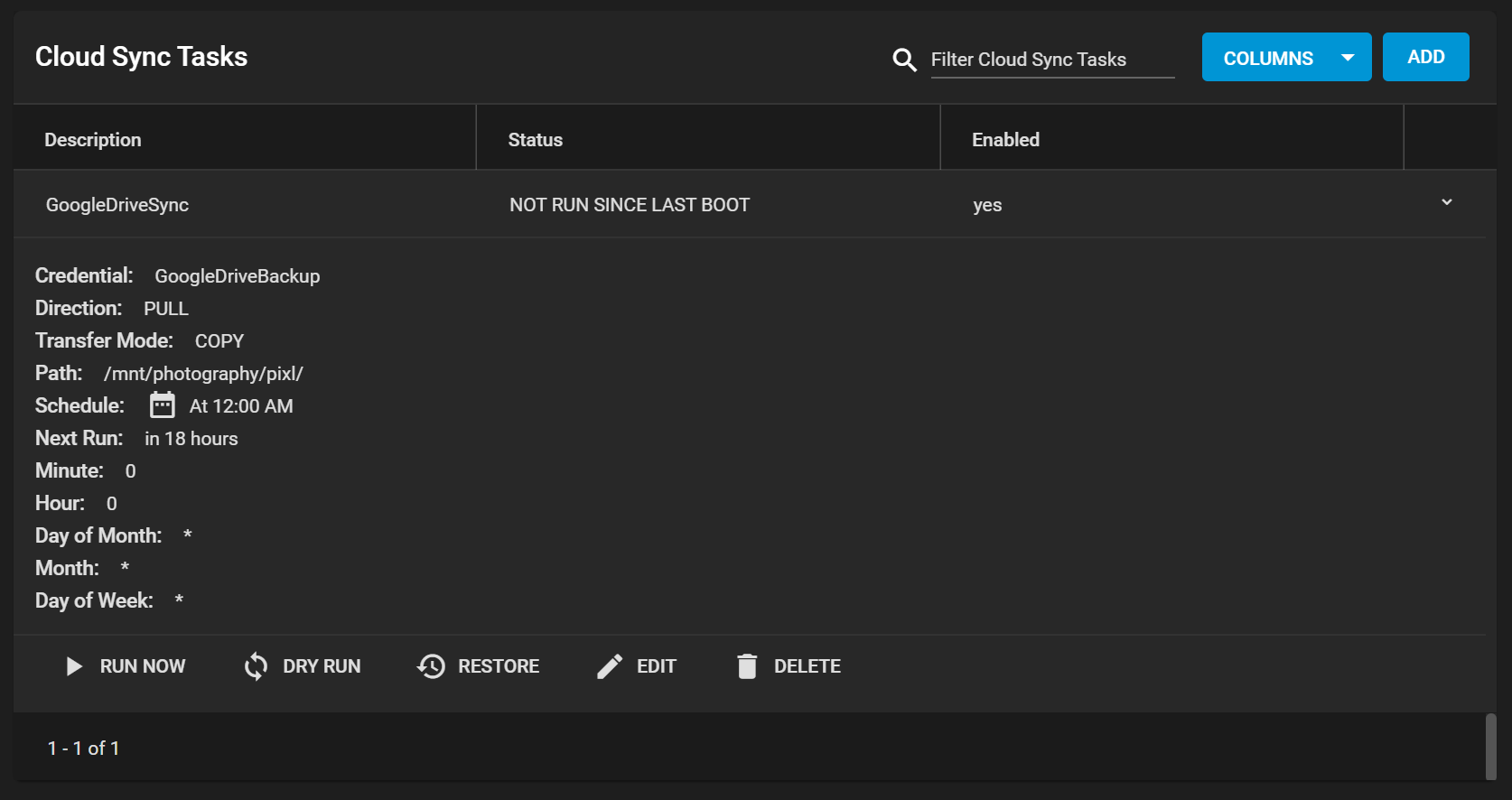Click the RUN NOW label
The width and height of the screenshot is (1512, 800).
[x=143, y=666]
